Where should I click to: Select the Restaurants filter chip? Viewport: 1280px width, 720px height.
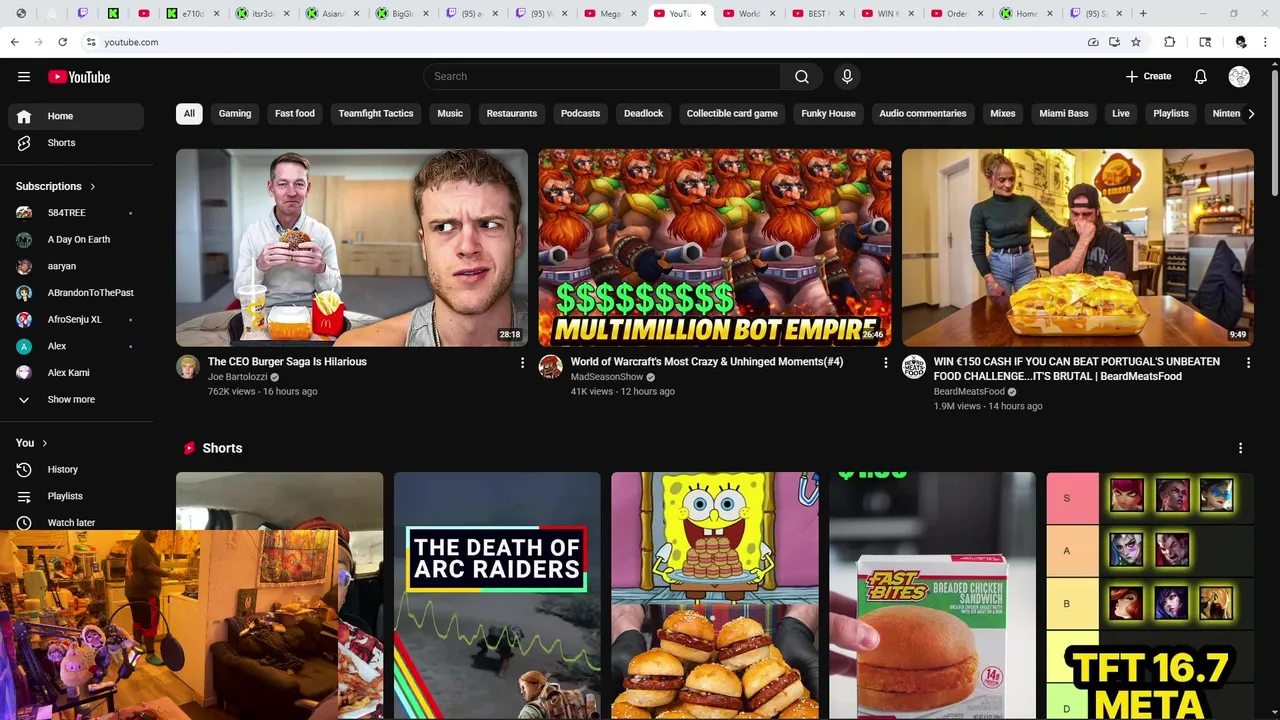coord(512,114)
